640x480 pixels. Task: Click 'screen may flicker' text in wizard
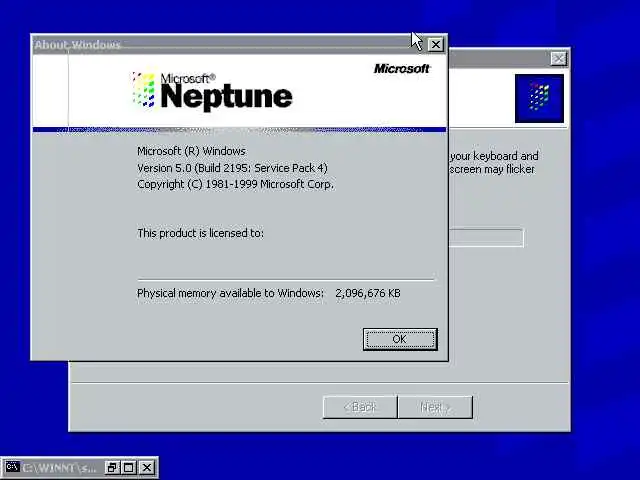tap(492, 169)
